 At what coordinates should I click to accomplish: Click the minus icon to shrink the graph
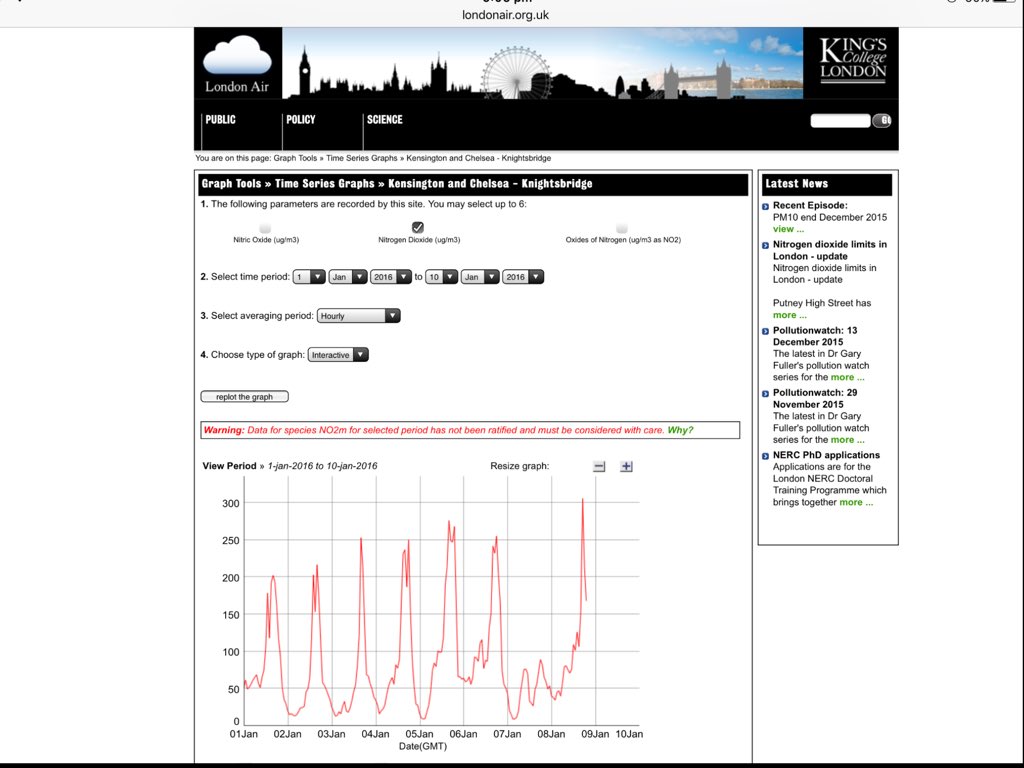click(598, 465)
